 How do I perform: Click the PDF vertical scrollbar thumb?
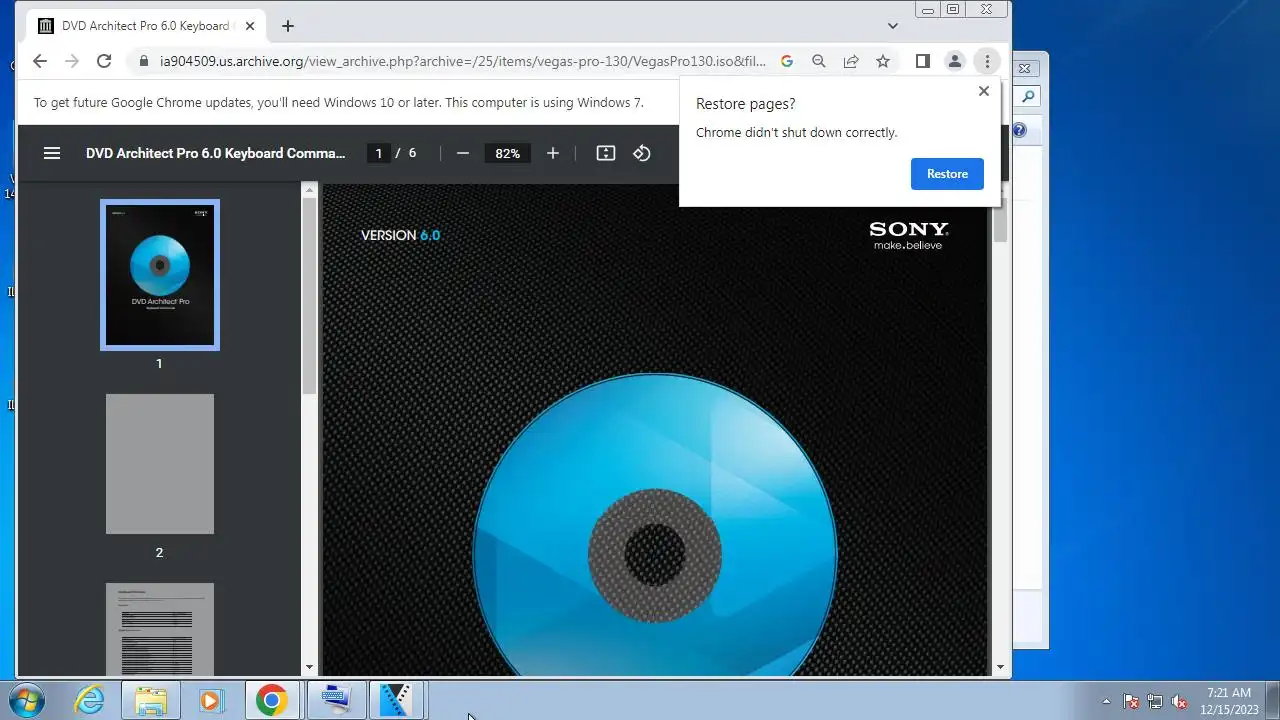1000,222
